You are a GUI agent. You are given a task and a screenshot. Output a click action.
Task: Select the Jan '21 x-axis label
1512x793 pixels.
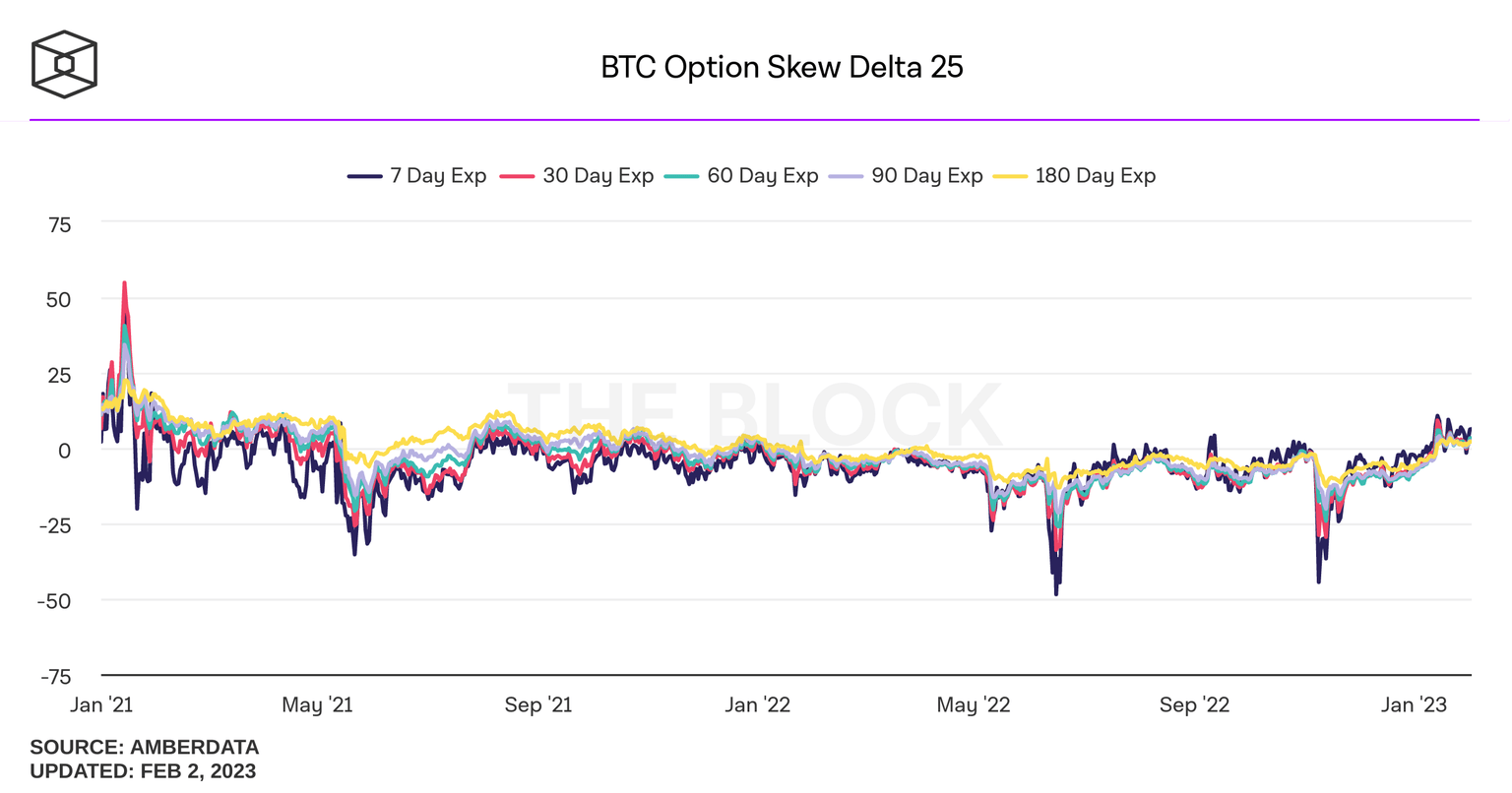coord(101,705)
